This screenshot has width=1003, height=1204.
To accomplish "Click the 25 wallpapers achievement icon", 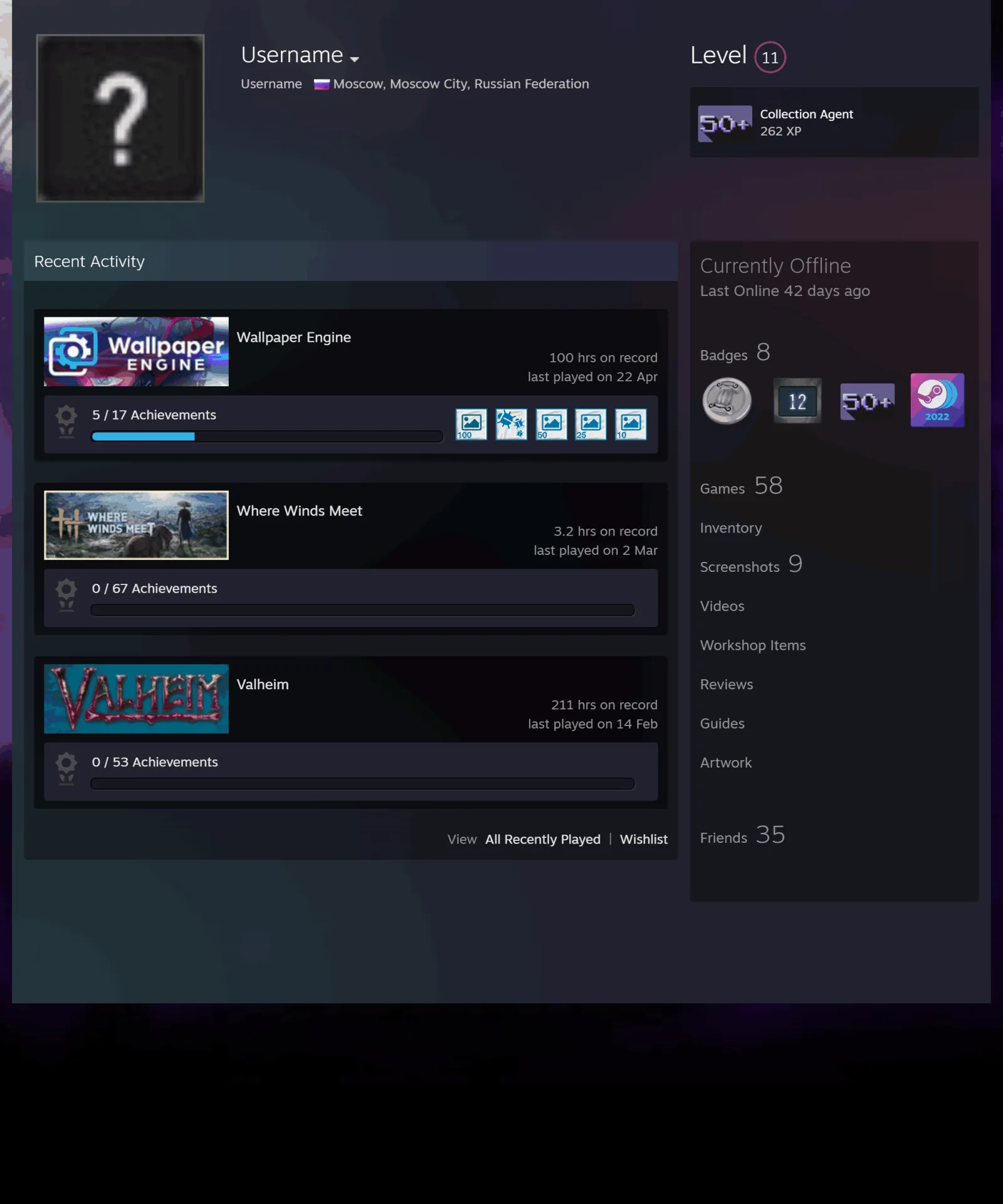I will point(591,425).
